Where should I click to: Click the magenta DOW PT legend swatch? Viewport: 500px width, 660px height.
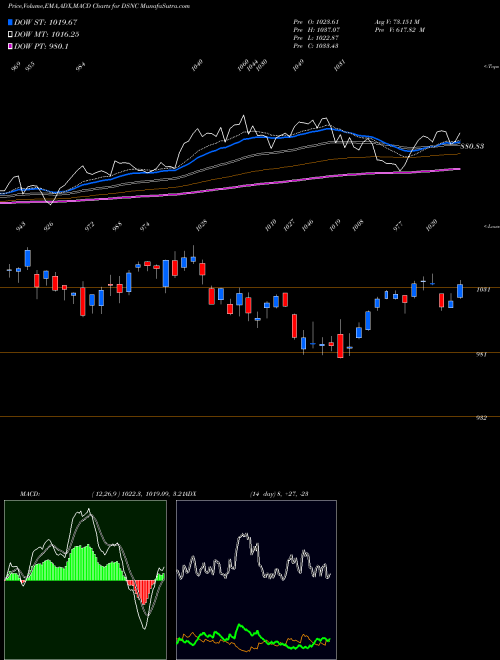(x=10, y=47)
